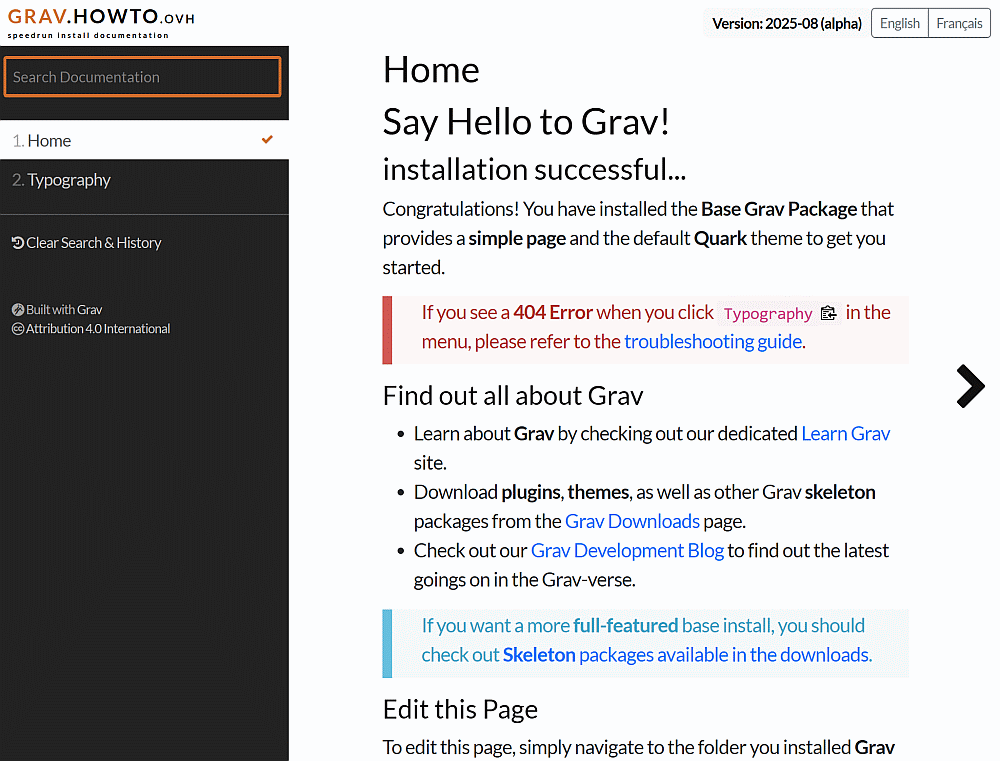Open the Built with Grav link
The height and width of the screenshot is (761, 1000).
64,310
